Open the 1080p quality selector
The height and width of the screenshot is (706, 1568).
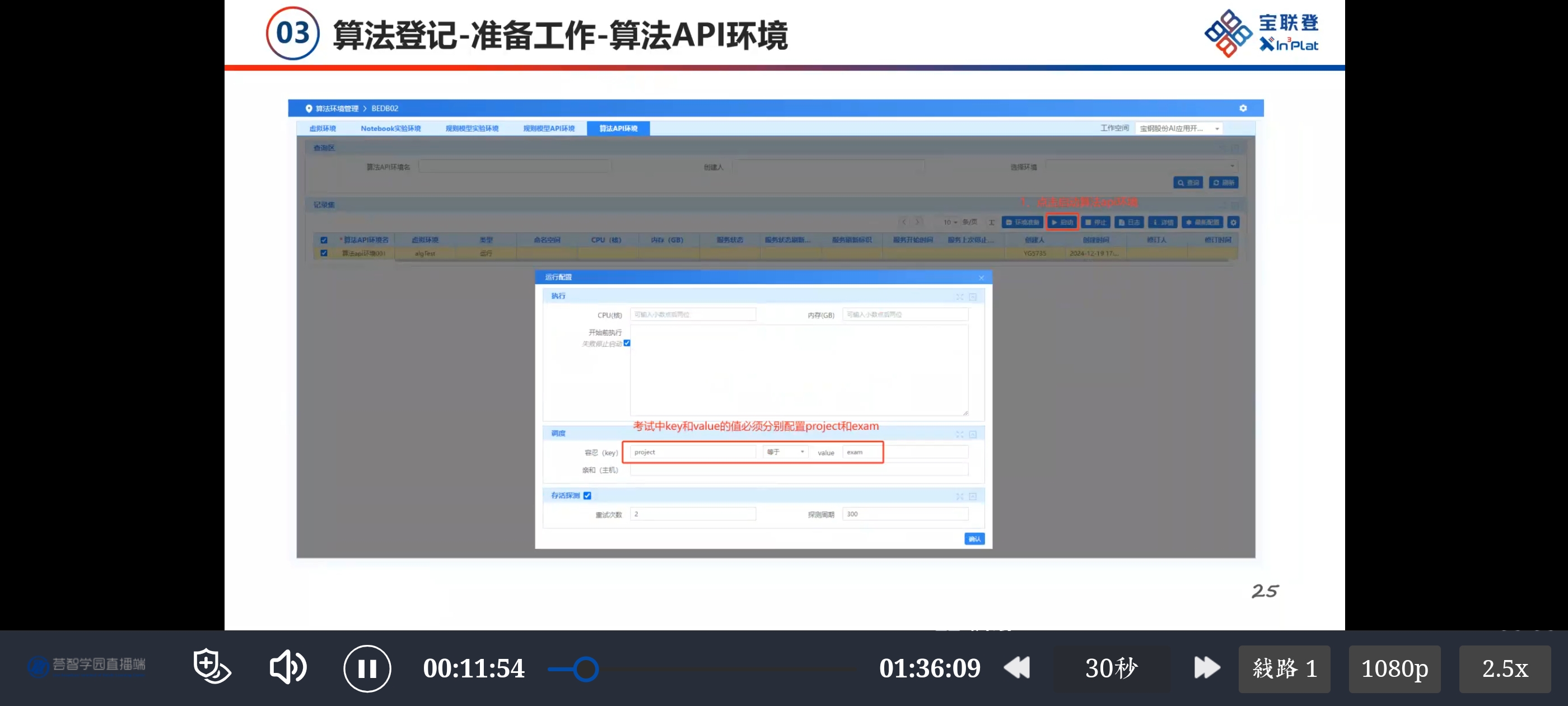pyautogui.click(x=1394, y=669)
